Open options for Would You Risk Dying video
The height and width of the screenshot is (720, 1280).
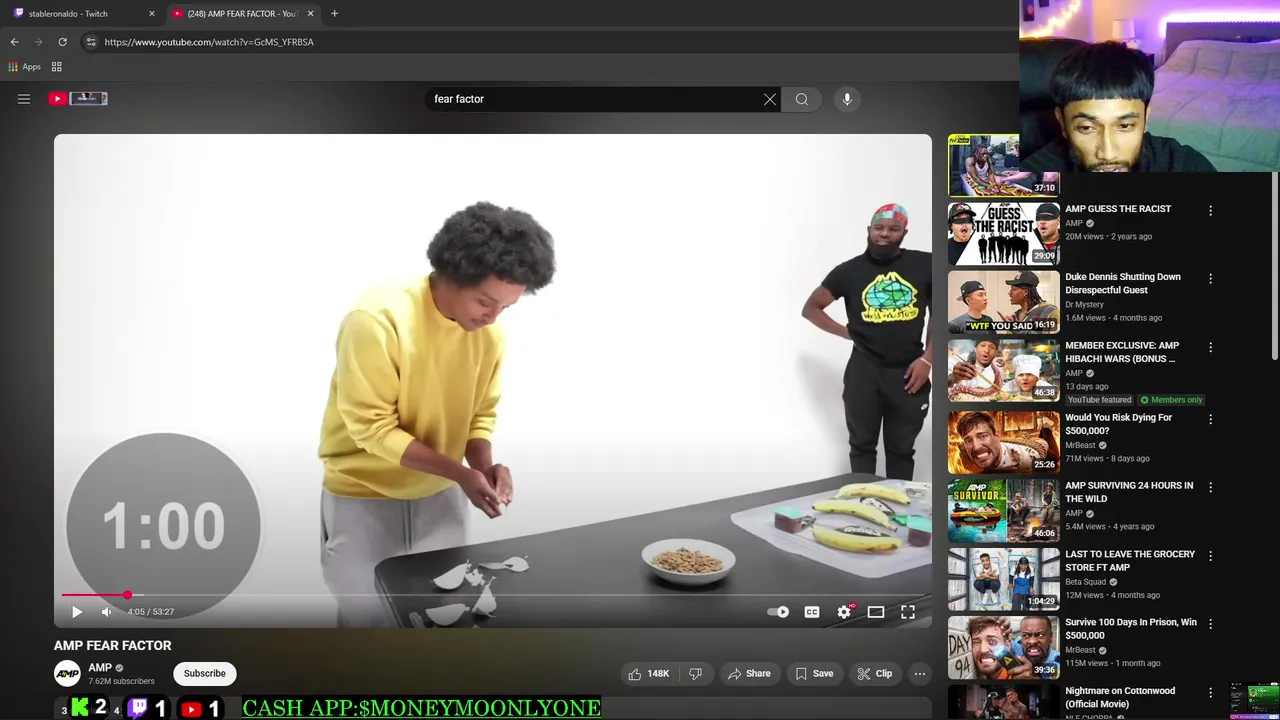click(1210, 419)
